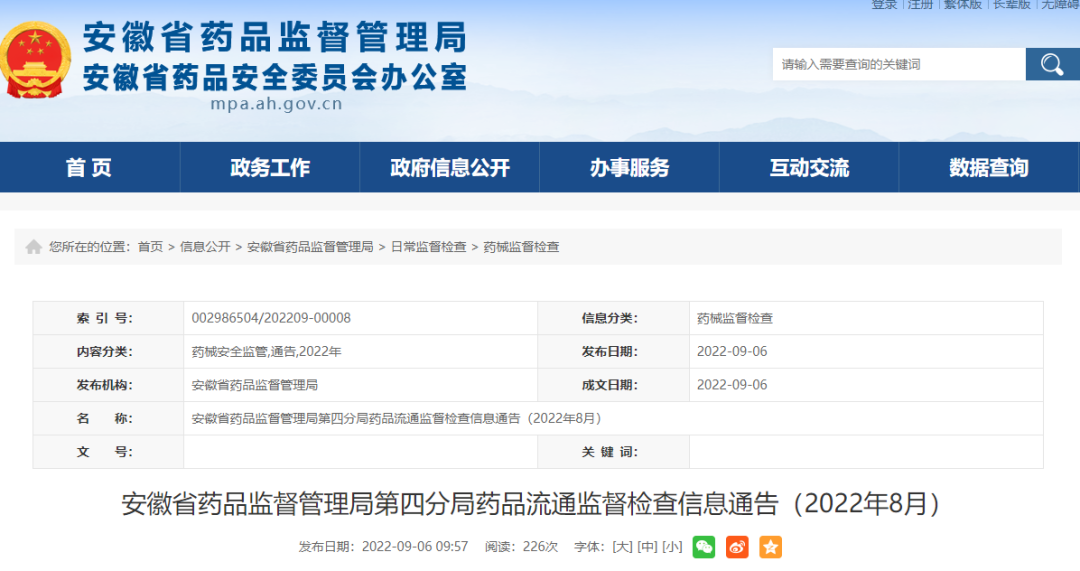The width and height of the screenshot is (1080, 571).
Task: Open the 政务工作 navigation menu
Action: point(270,168)
